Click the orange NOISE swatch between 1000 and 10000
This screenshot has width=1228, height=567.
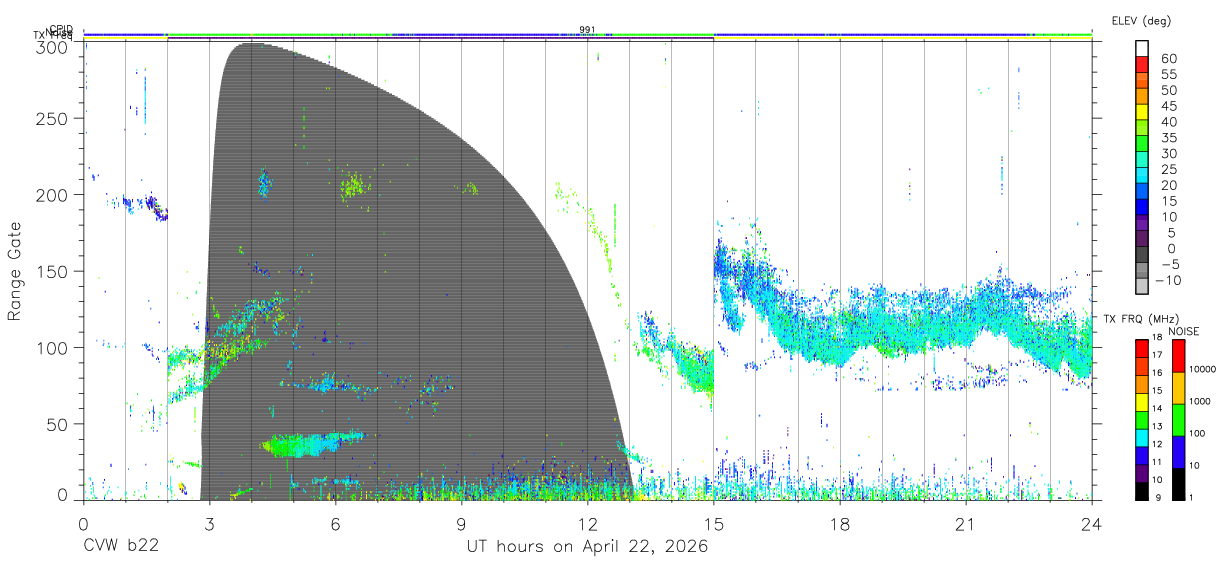[x=1179, y=387]
